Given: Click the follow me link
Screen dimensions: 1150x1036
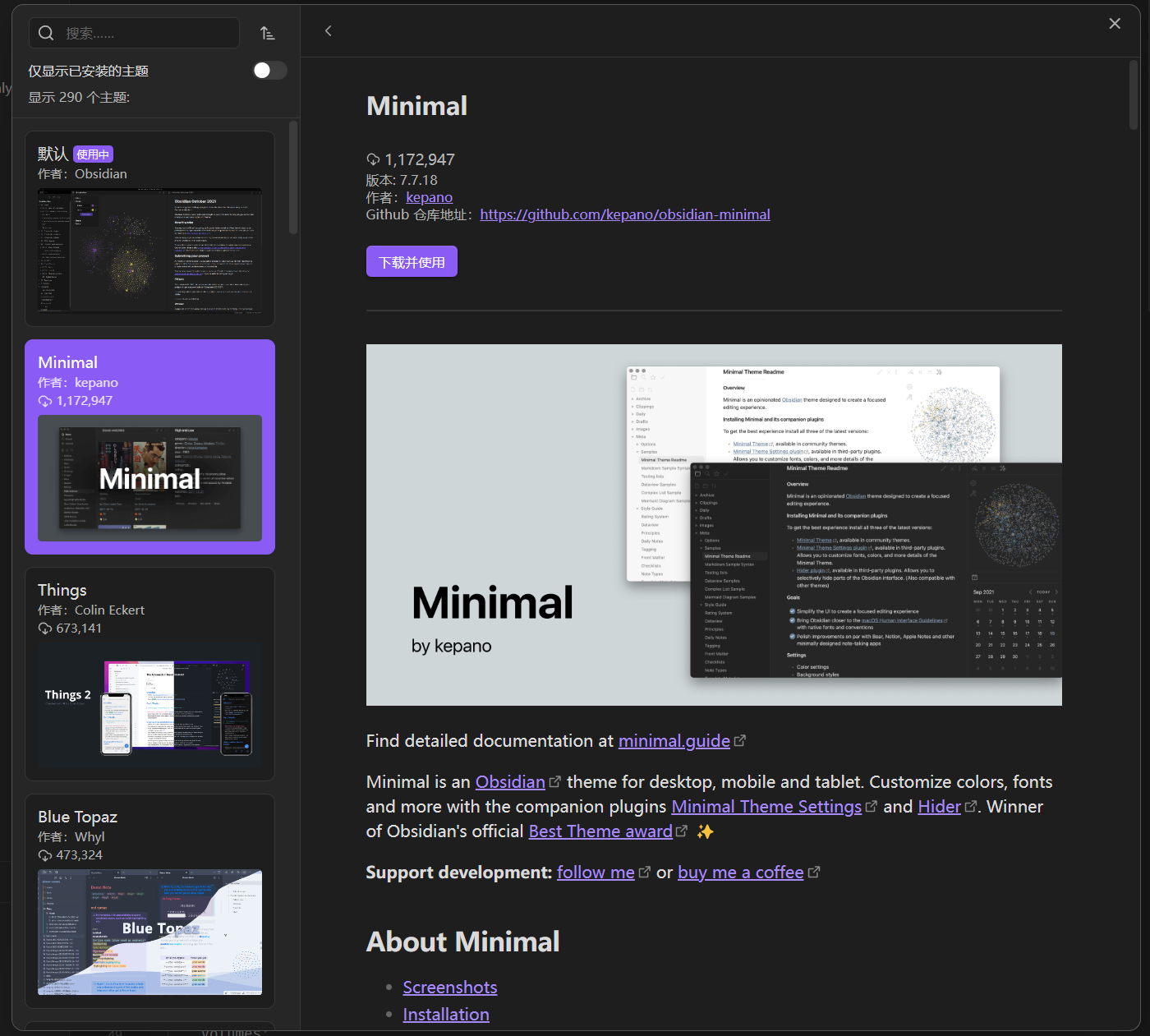Looking at the screenshot, I should coord(596,873).
